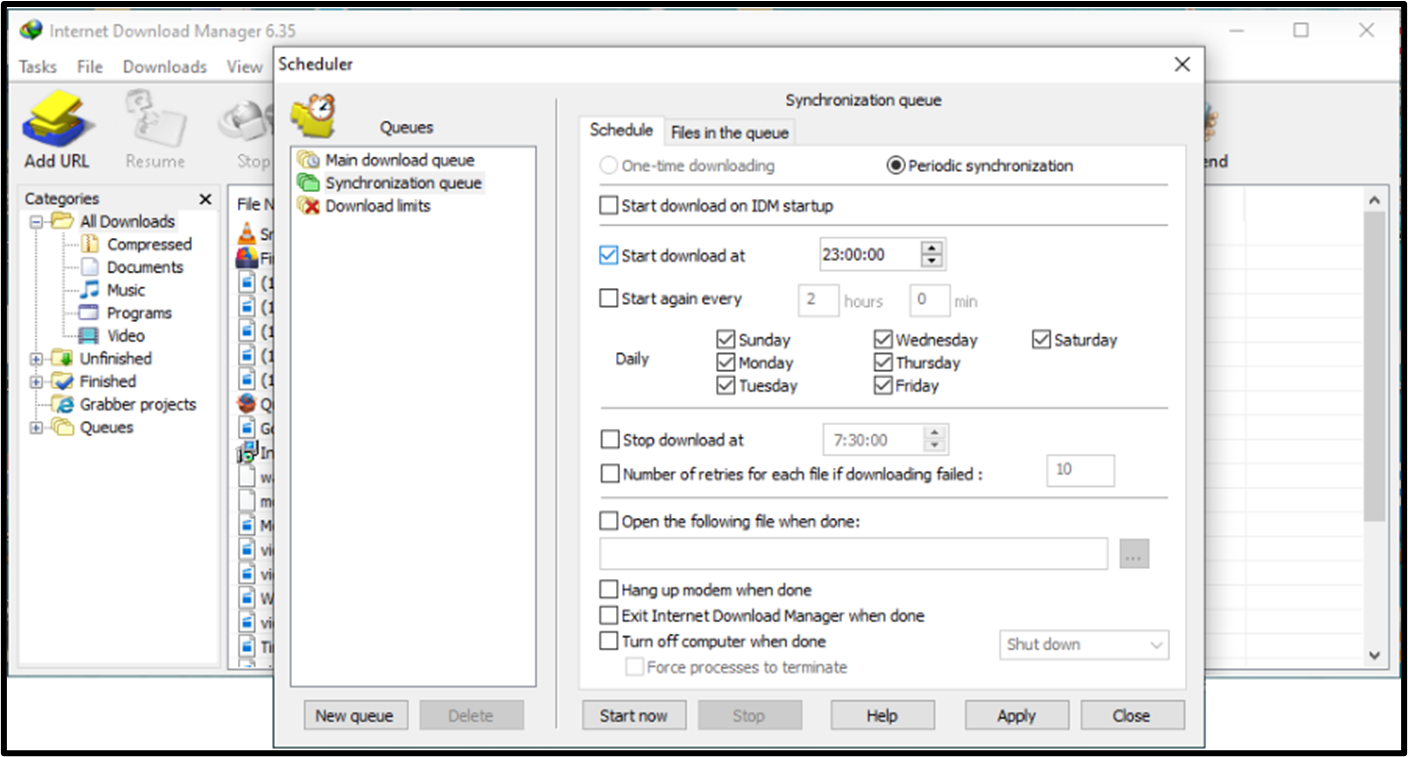Viewport: 1408px width, 757px height.
Task: Uncheck the Wednesday checkbox
Action: (x=883, y=340)
